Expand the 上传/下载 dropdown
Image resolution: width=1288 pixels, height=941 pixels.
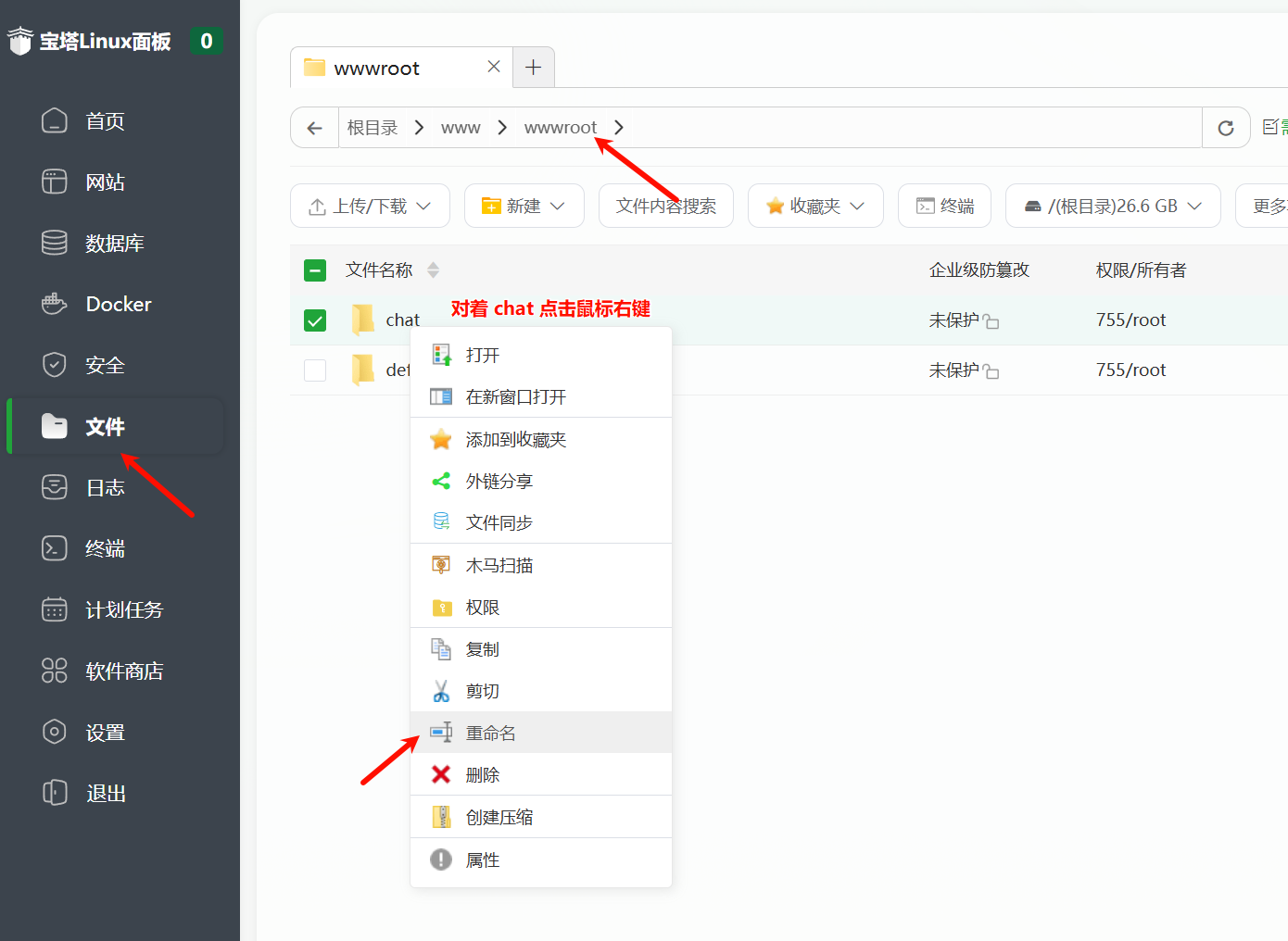click(370, 206)
